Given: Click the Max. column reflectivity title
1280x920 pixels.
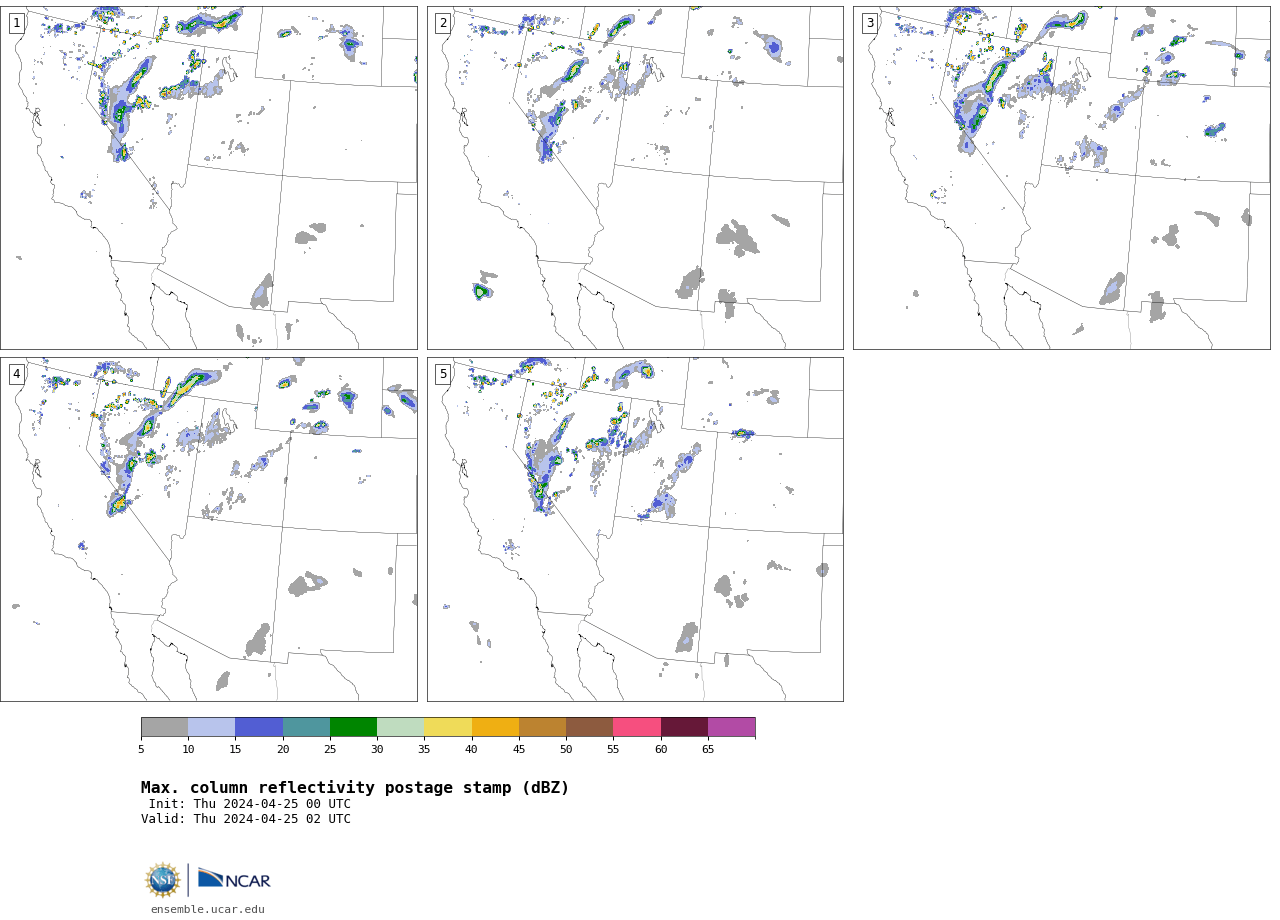Looking at the screenshot, I should (x=355, y=788).
